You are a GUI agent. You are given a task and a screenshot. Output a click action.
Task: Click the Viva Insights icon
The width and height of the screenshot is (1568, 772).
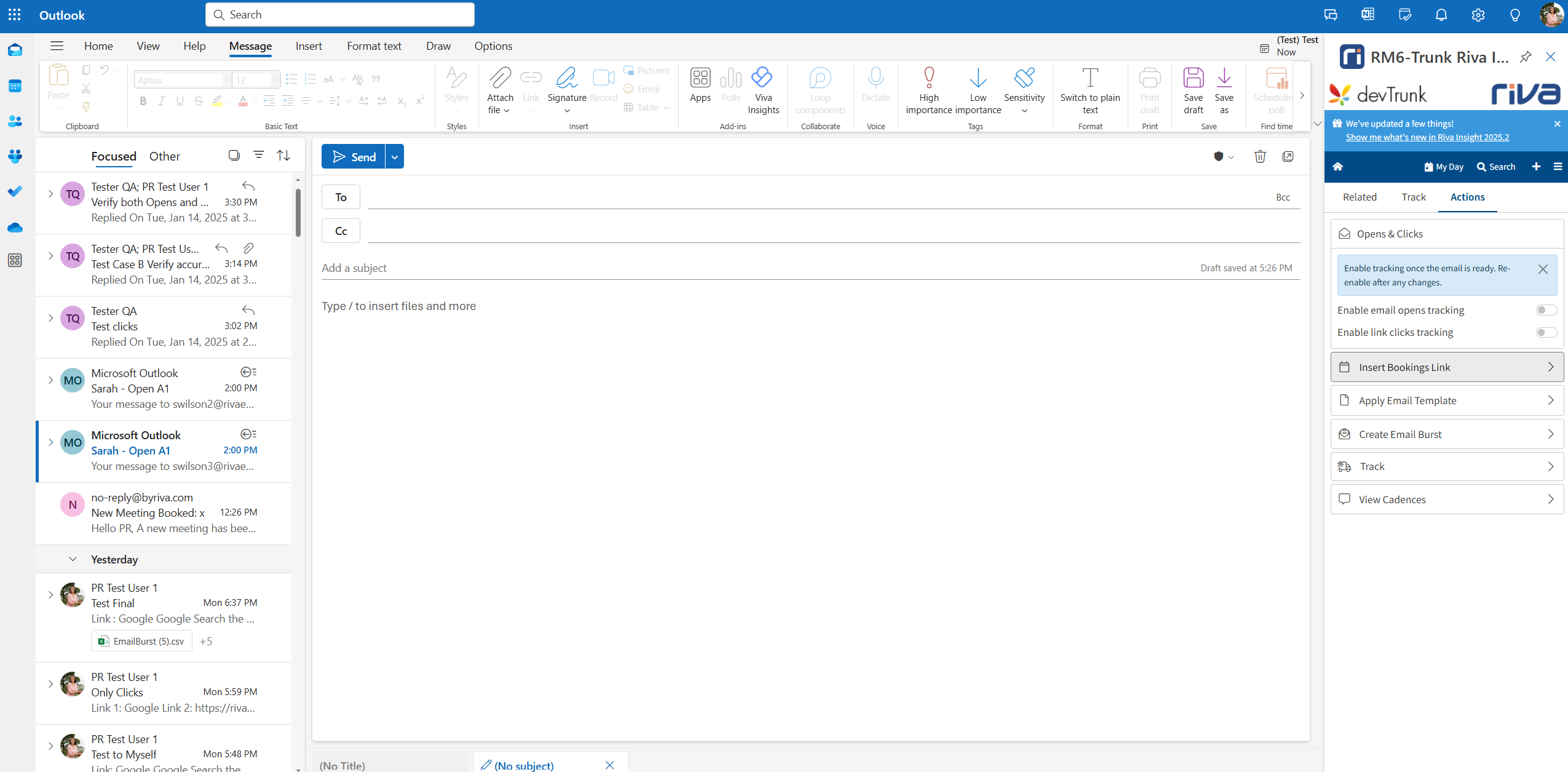pyautogui.click(x=762, y=79)
